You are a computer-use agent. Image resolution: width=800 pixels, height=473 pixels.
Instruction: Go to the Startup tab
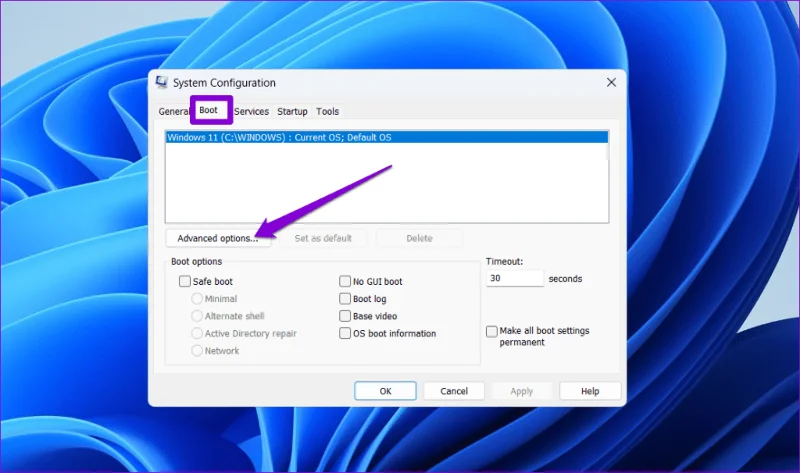pyautogui.click(x=292, y=111)
